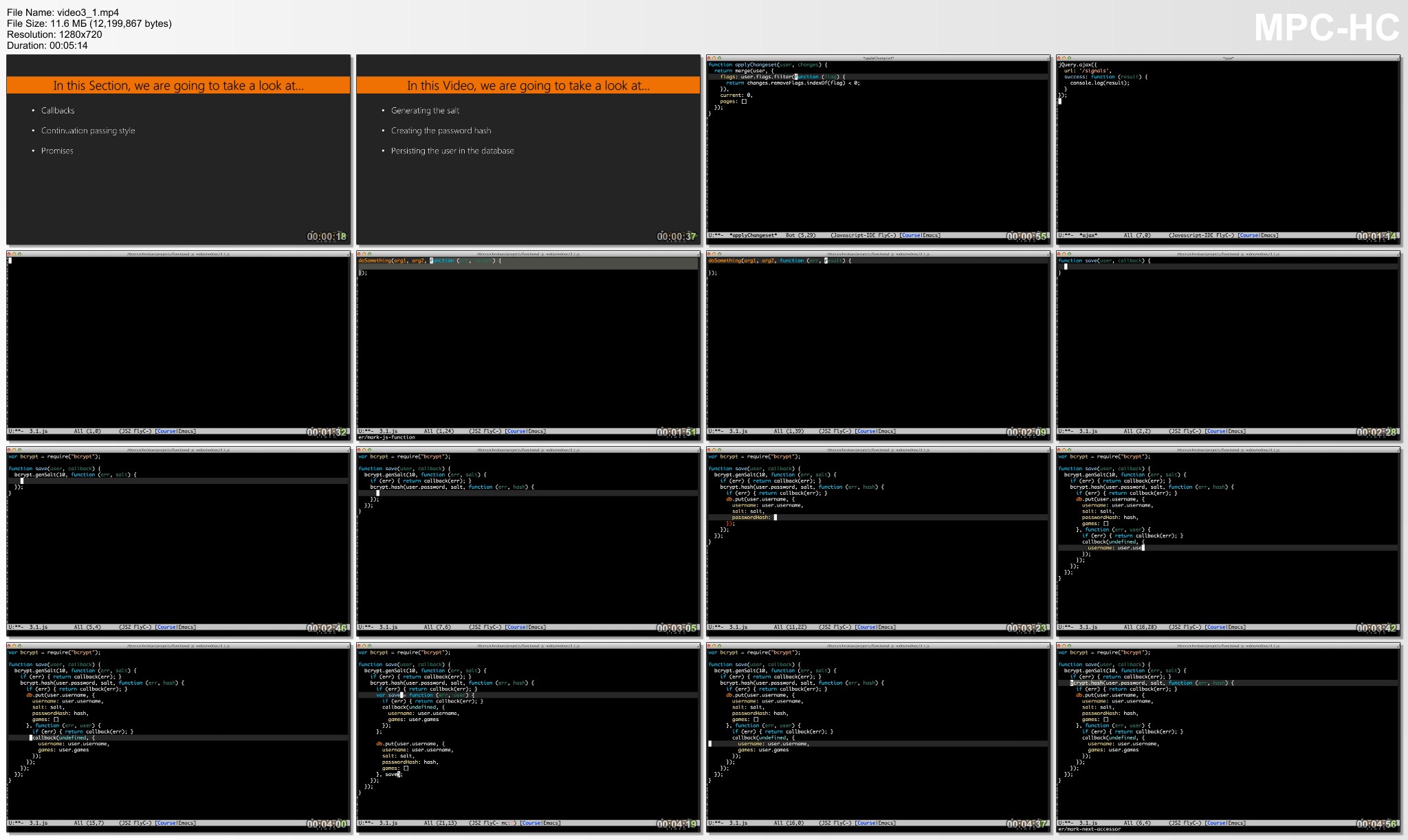Choose the frame stamped 00:01:51

(x=529, y=346)
